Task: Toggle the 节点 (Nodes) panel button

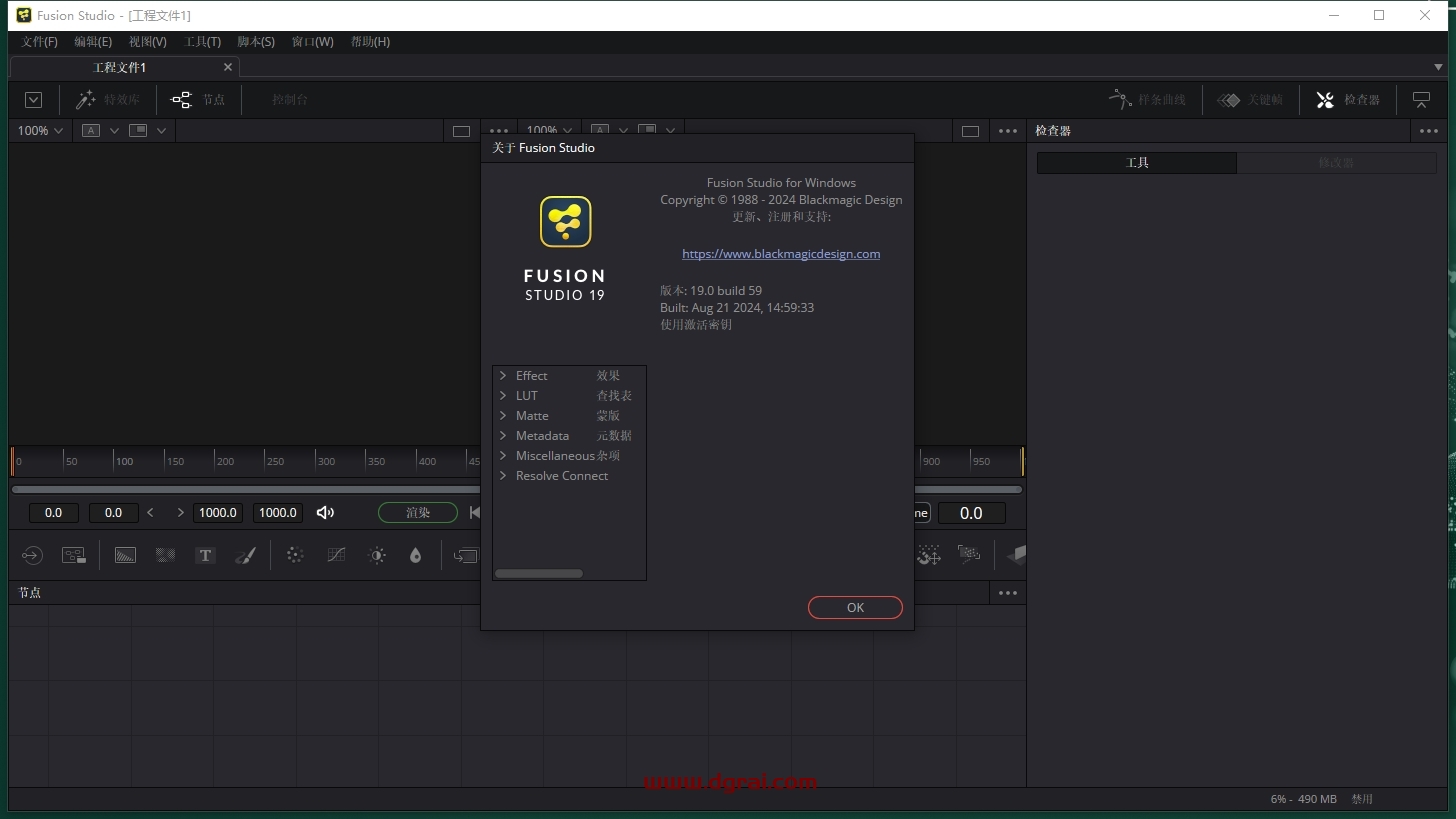Action: point(198,100)
